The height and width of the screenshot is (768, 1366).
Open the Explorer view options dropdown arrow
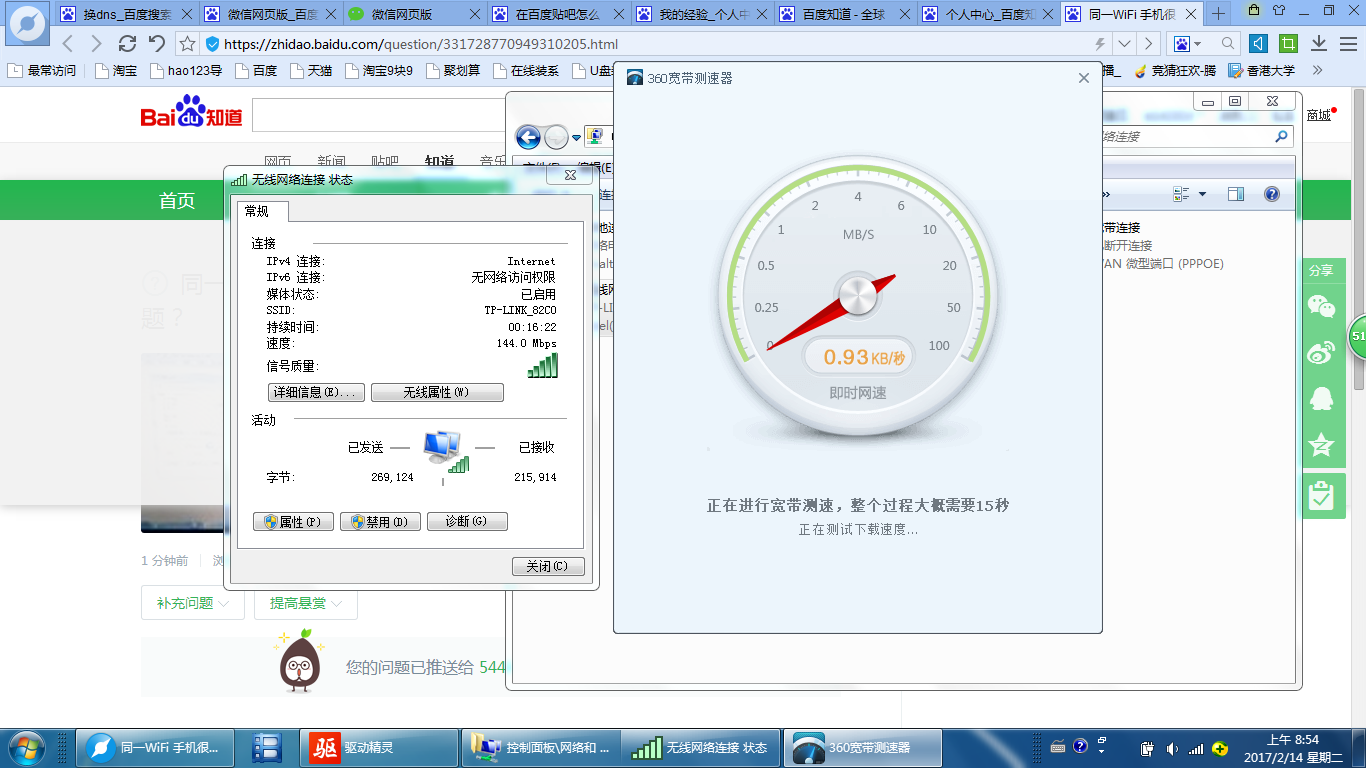(x=1202, y=194)
